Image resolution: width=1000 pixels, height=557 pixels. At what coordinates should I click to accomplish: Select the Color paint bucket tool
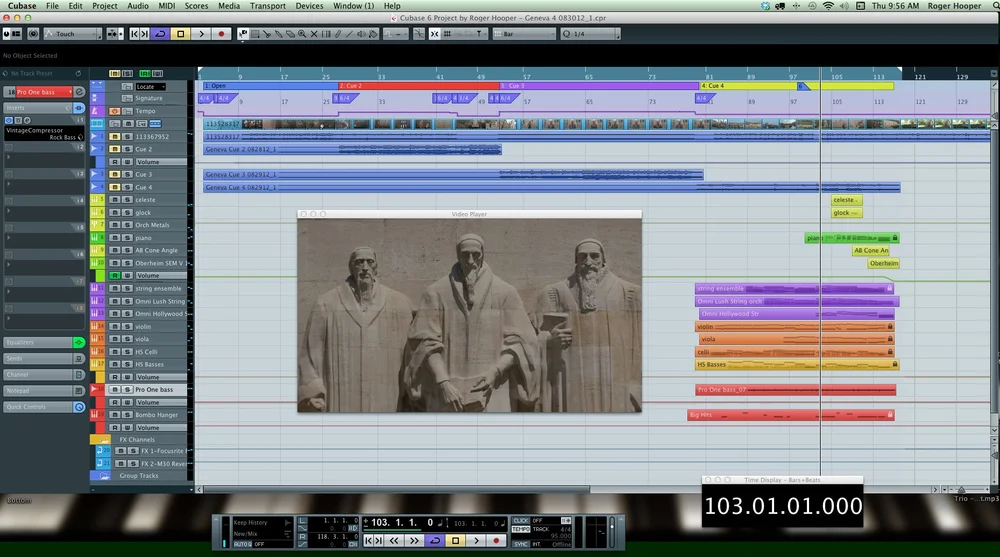coord(373,34)
